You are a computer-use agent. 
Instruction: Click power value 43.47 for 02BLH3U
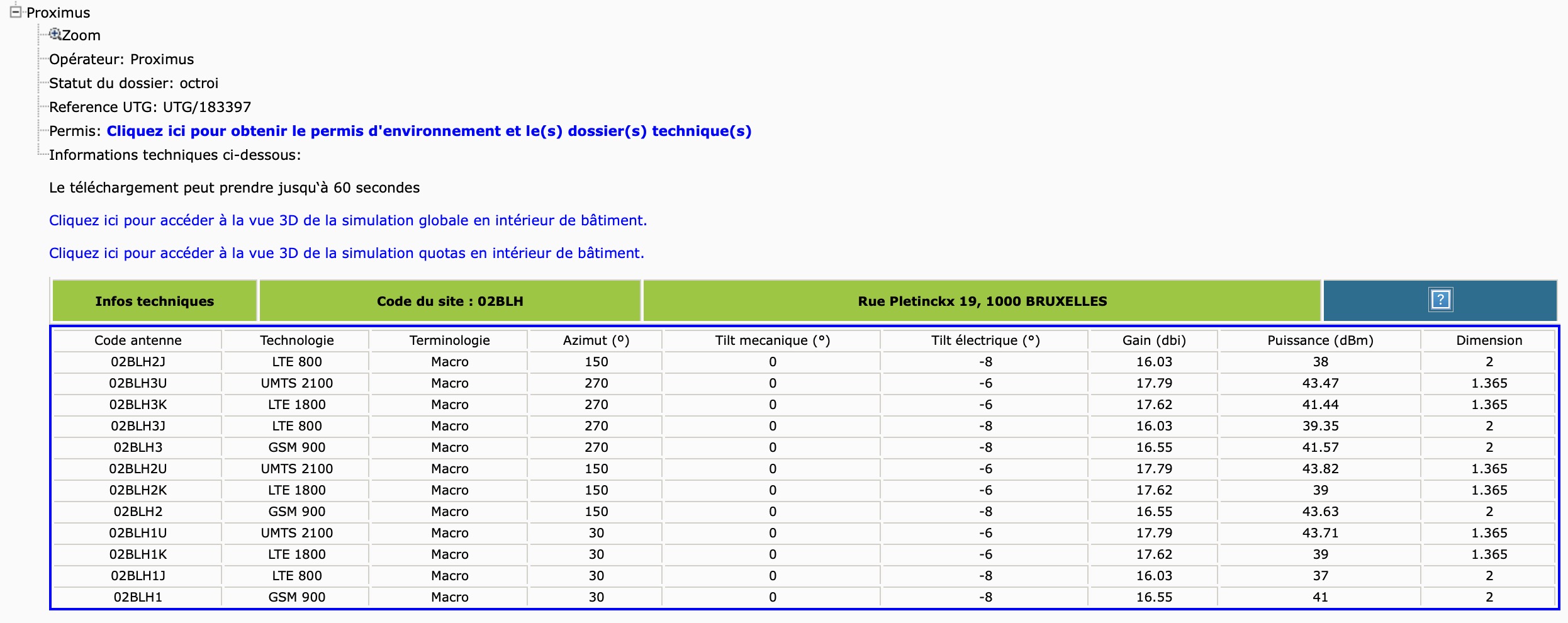(x=1320, y=383)
